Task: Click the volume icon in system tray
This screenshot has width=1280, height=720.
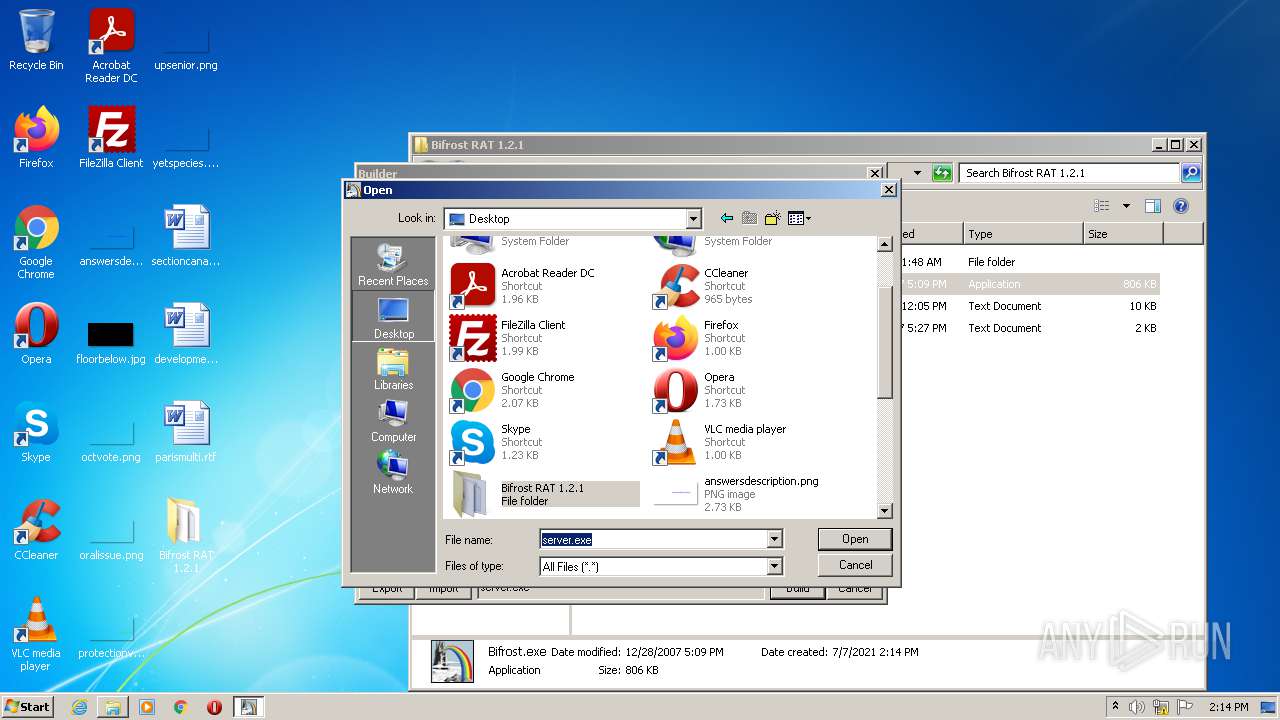Action: coord(1137,706)
